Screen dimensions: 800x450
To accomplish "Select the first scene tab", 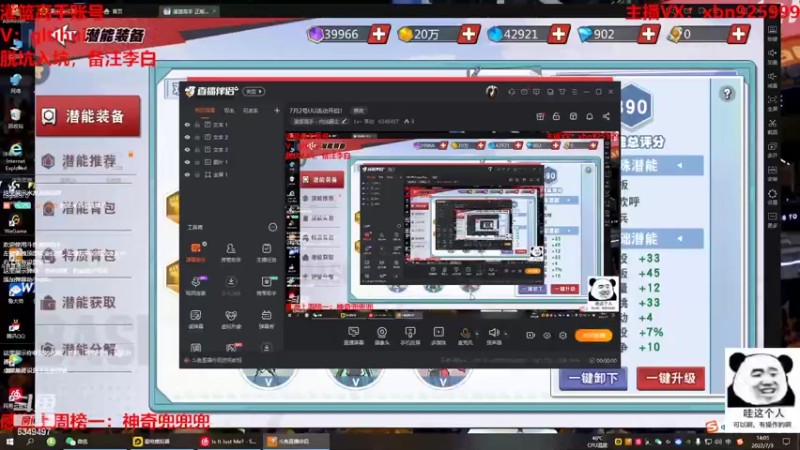I will coord(205,110).
